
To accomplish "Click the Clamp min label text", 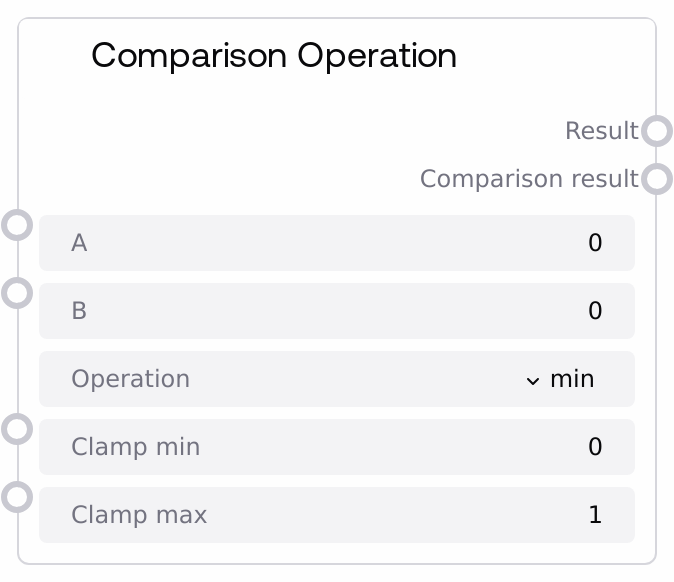I will click(x=135, y=447).
